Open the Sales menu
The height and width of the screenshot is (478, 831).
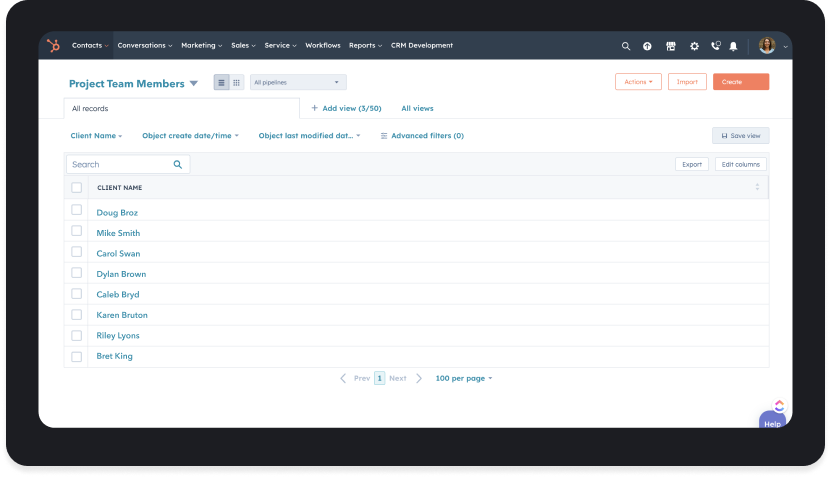tap(243, 46)
